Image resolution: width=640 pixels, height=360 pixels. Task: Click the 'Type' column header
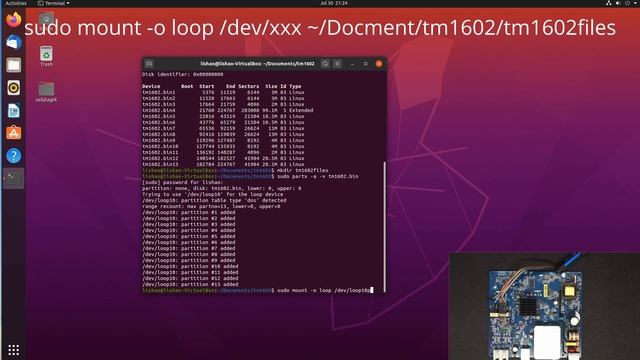(295, 86)
